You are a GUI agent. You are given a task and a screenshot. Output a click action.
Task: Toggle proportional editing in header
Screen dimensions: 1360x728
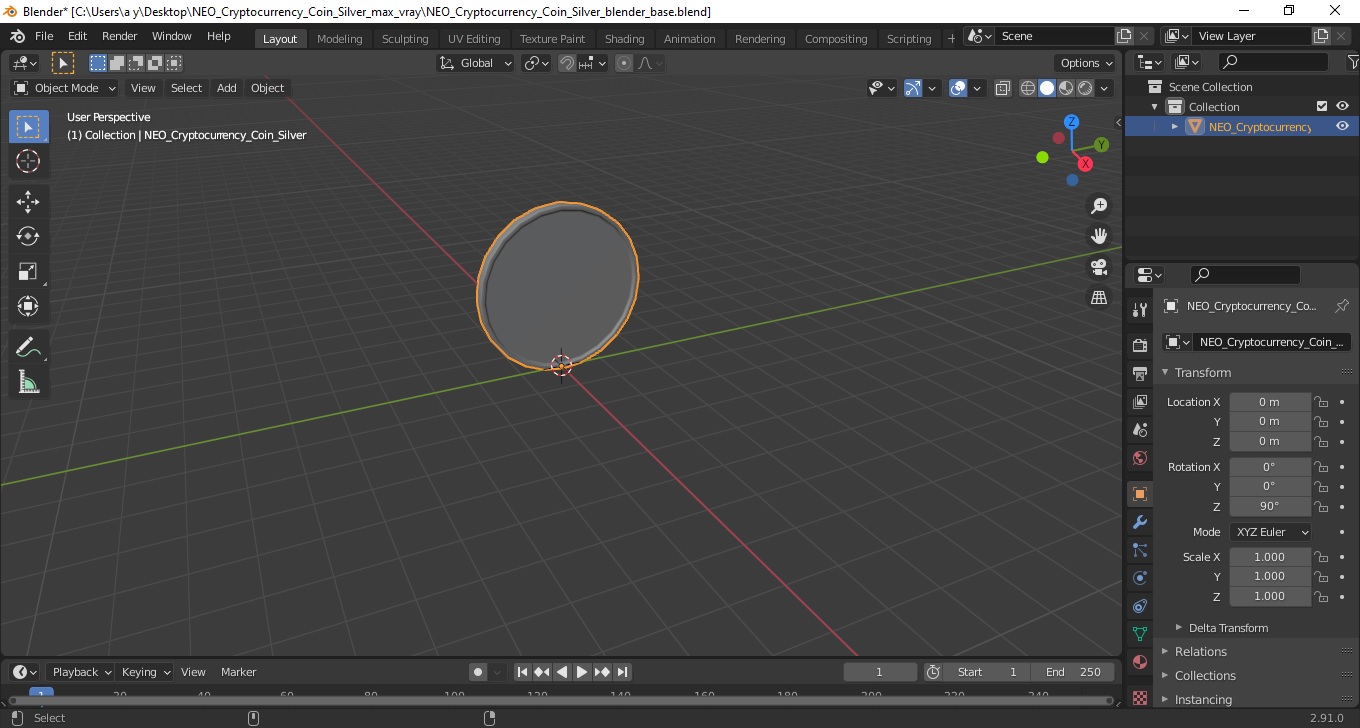[624, 63]
